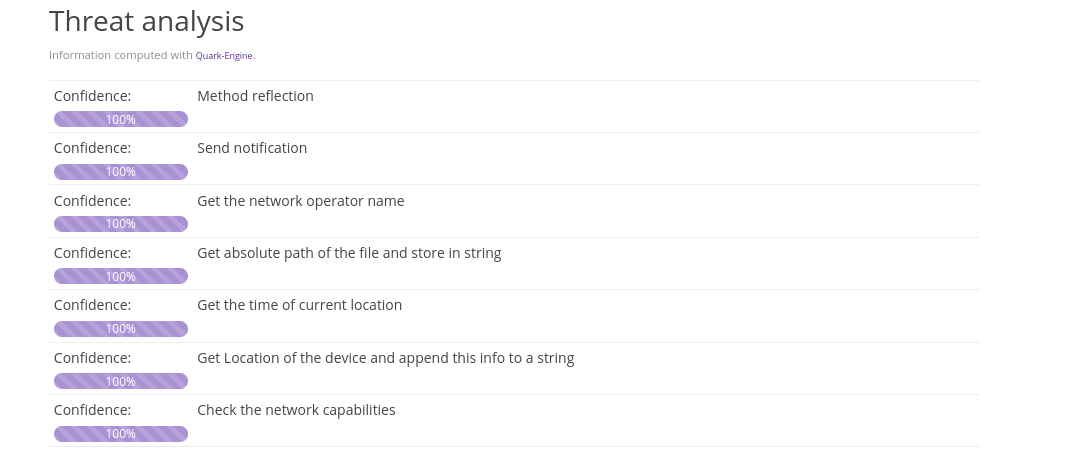Viewport: 1076px width, 449px height.
Task: Click the device Location confidence bar
Action: pyautogui.click(x=121, y=381)
